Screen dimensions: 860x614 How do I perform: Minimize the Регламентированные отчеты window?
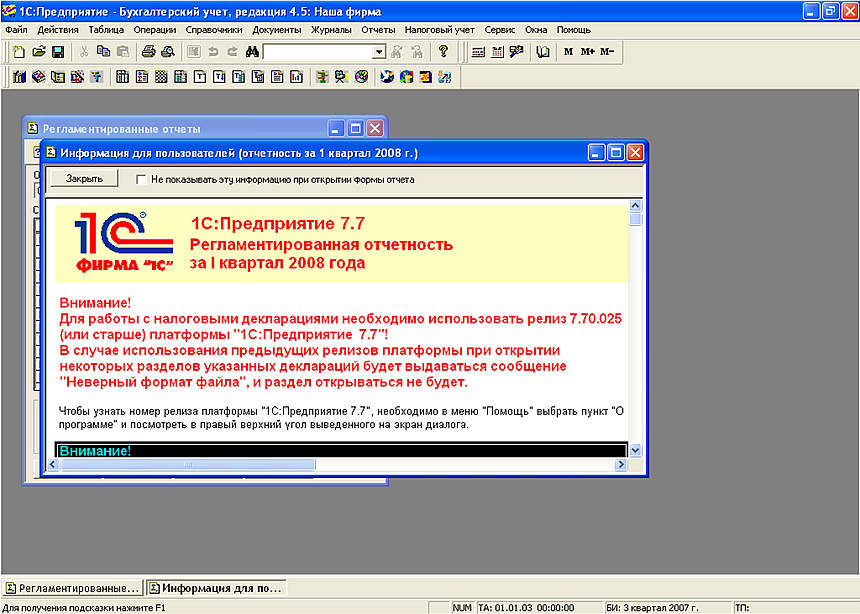click(336, 128)
